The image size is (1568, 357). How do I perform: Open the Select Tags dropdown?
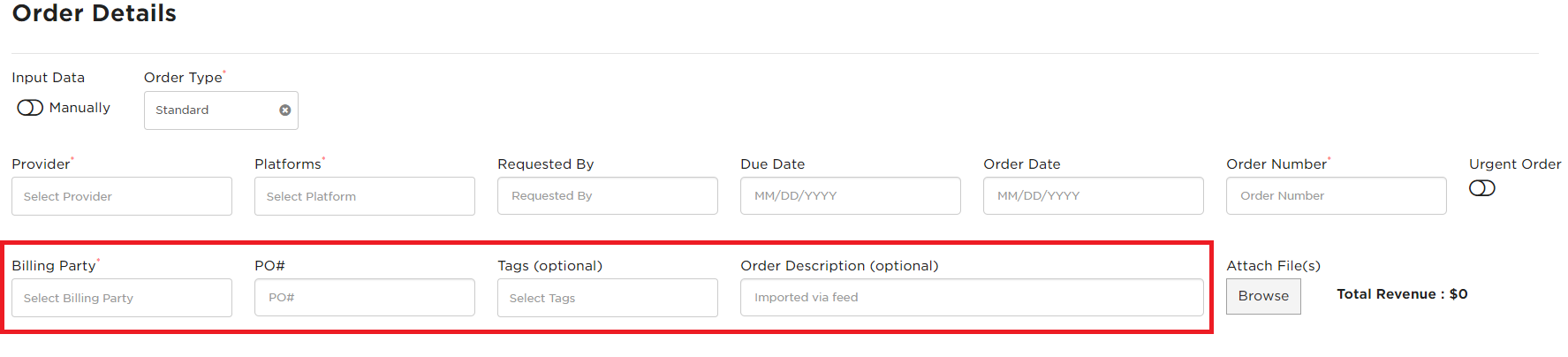click(x=608, y=298)
